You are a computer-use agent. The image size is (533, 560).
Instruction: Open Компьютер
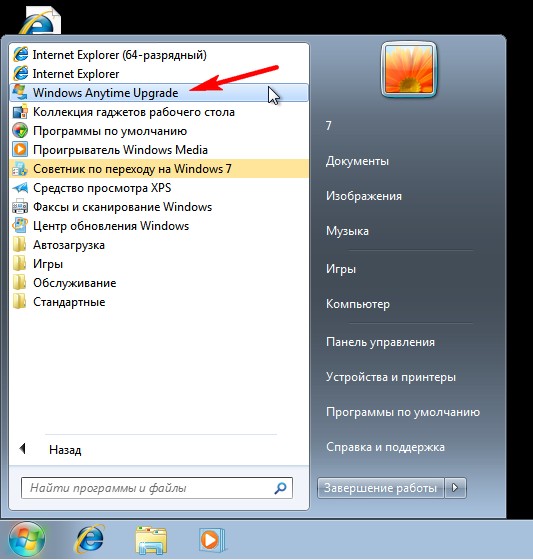click(358, 304)
